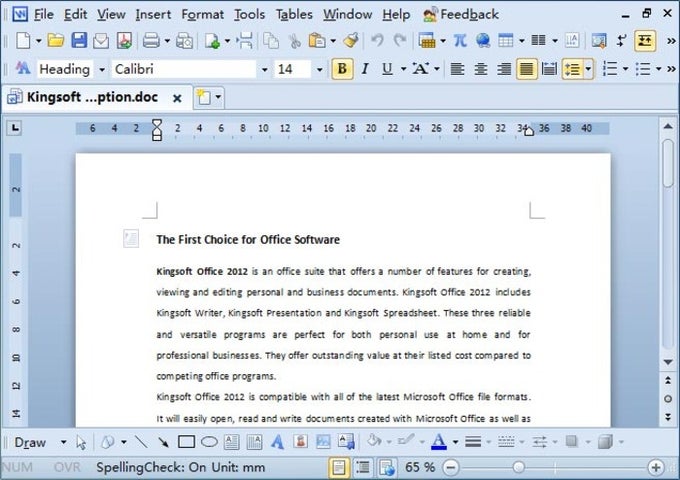Insert WordArt with blue A icon

click(x=278, y=442)
